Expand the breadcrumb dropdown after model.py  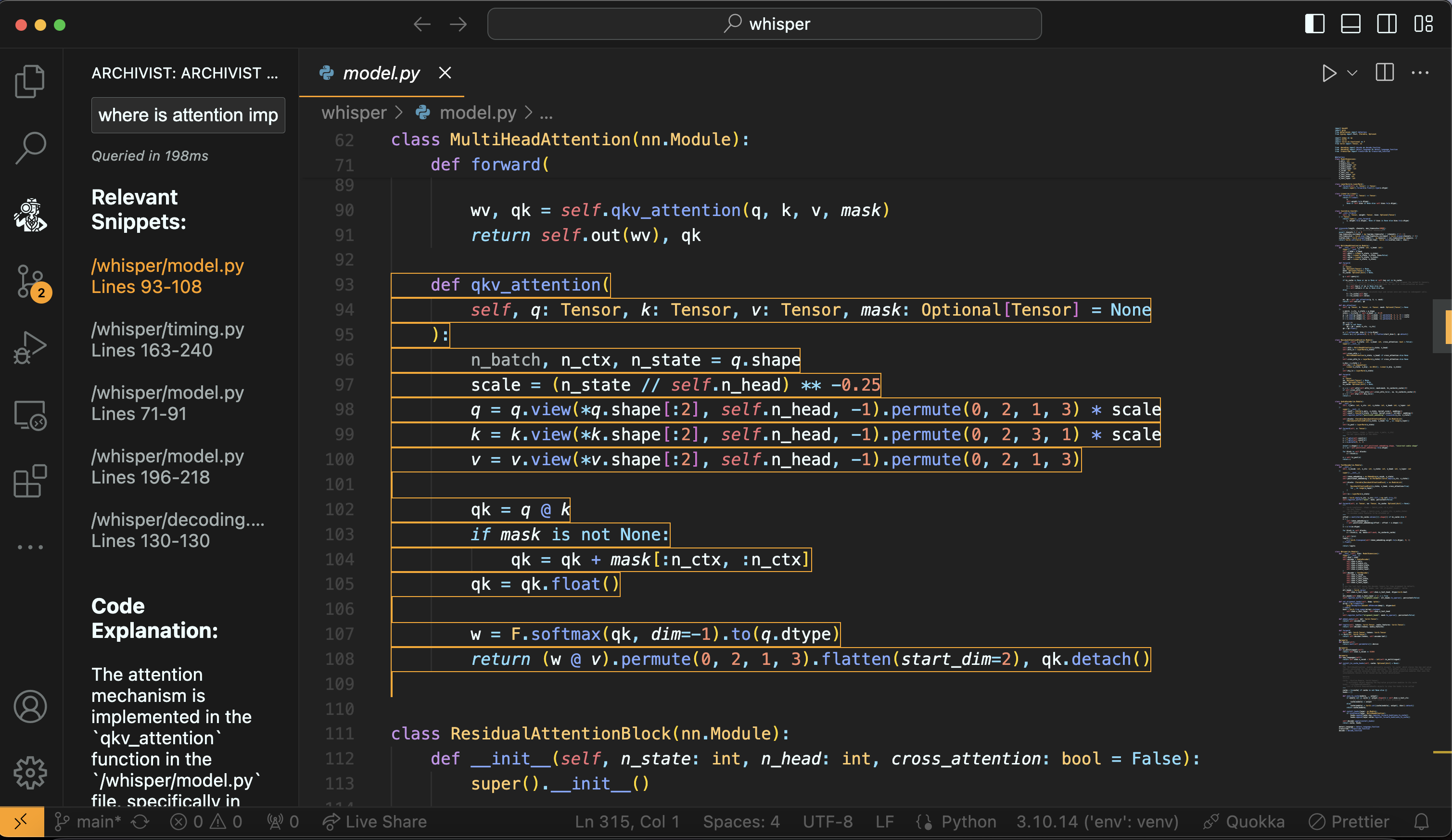coord(548,112)
